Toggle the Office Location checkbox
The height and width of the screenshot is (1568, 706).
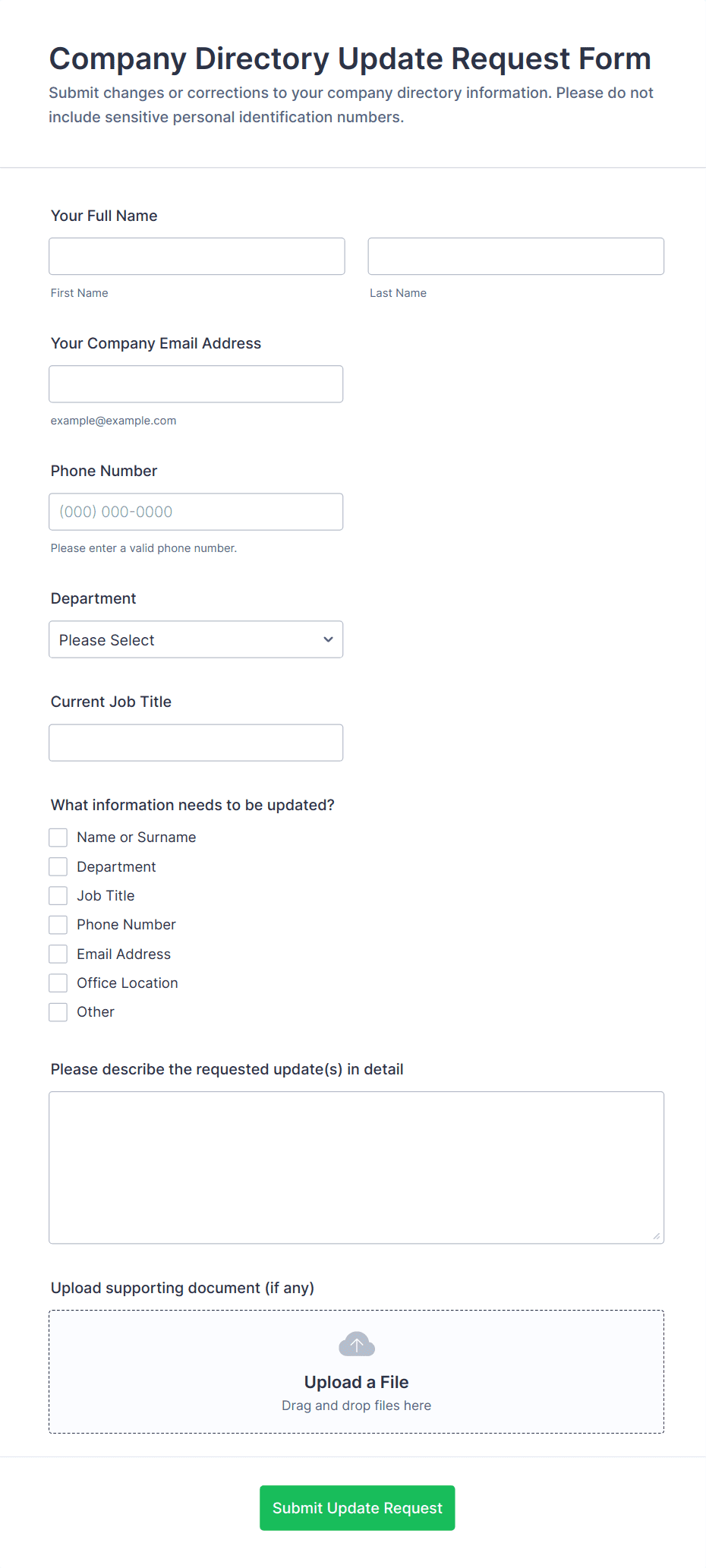pos(58,983)
